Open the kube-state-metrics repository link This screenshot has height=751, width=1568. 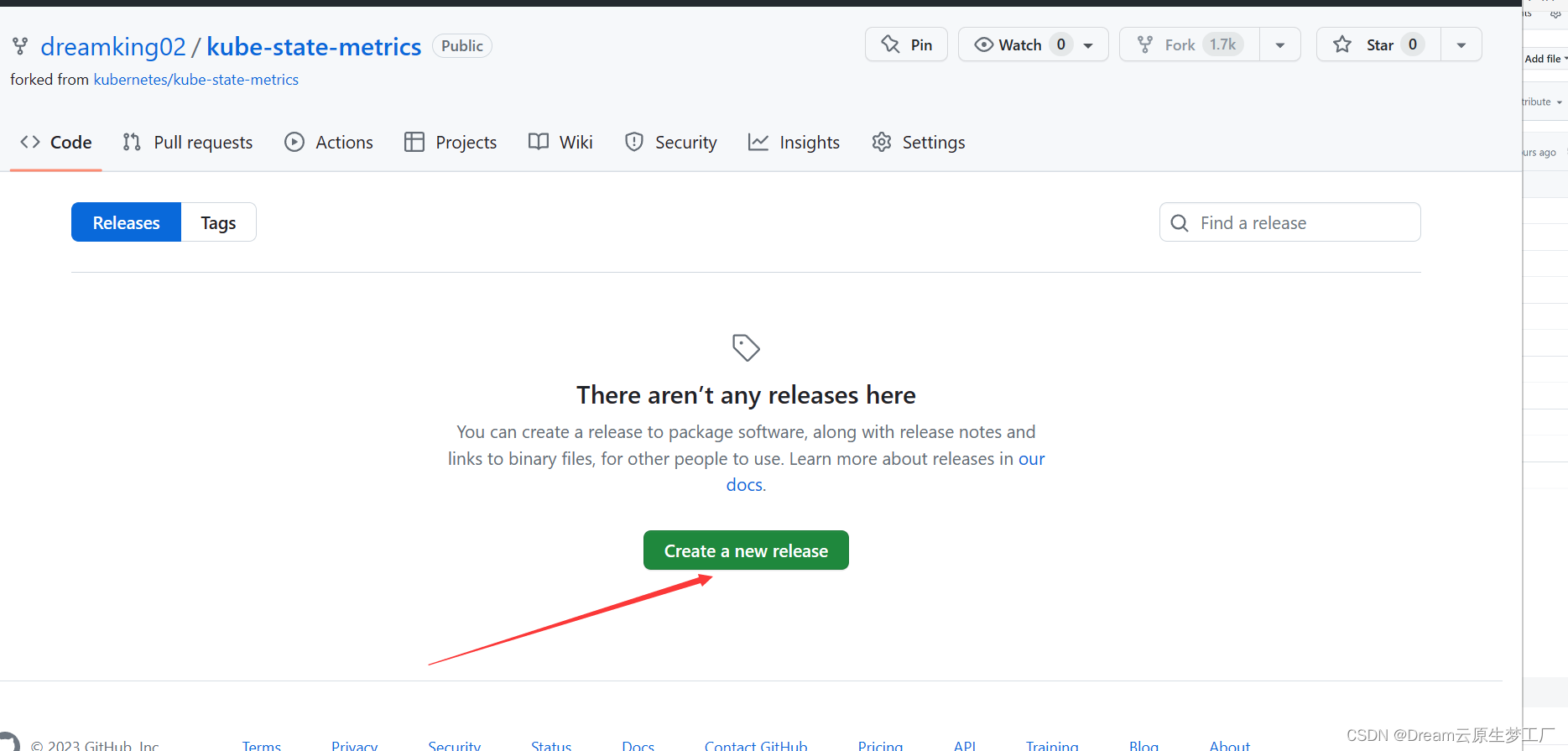coord(314,46)
